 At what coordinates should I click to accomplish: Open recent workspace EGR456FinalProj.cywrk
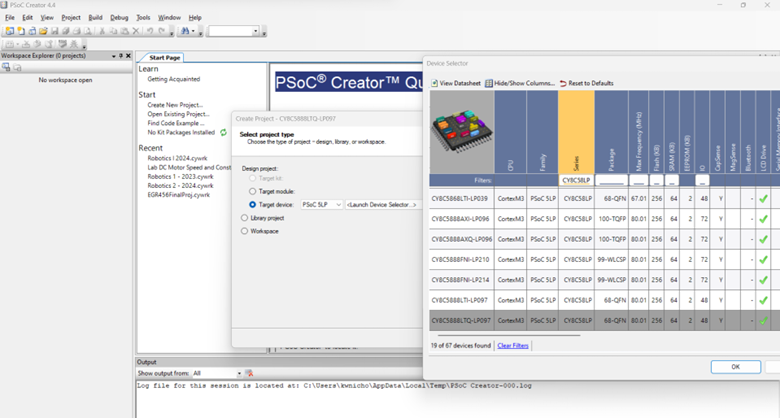tap(179, 195)
